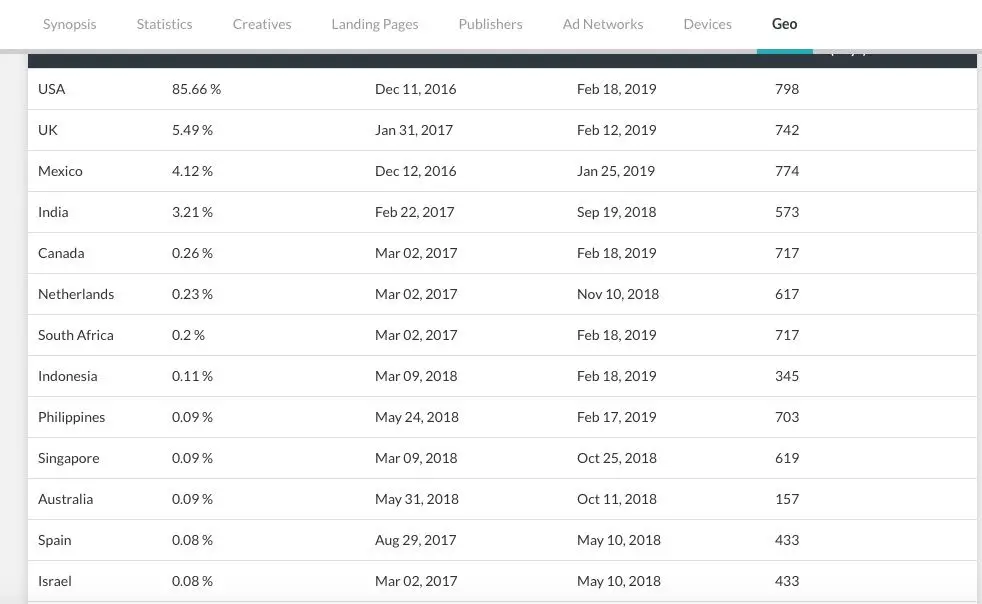982x604 pixels.
Task: Click the 0.26 % share value
Action: click(192, 253)
